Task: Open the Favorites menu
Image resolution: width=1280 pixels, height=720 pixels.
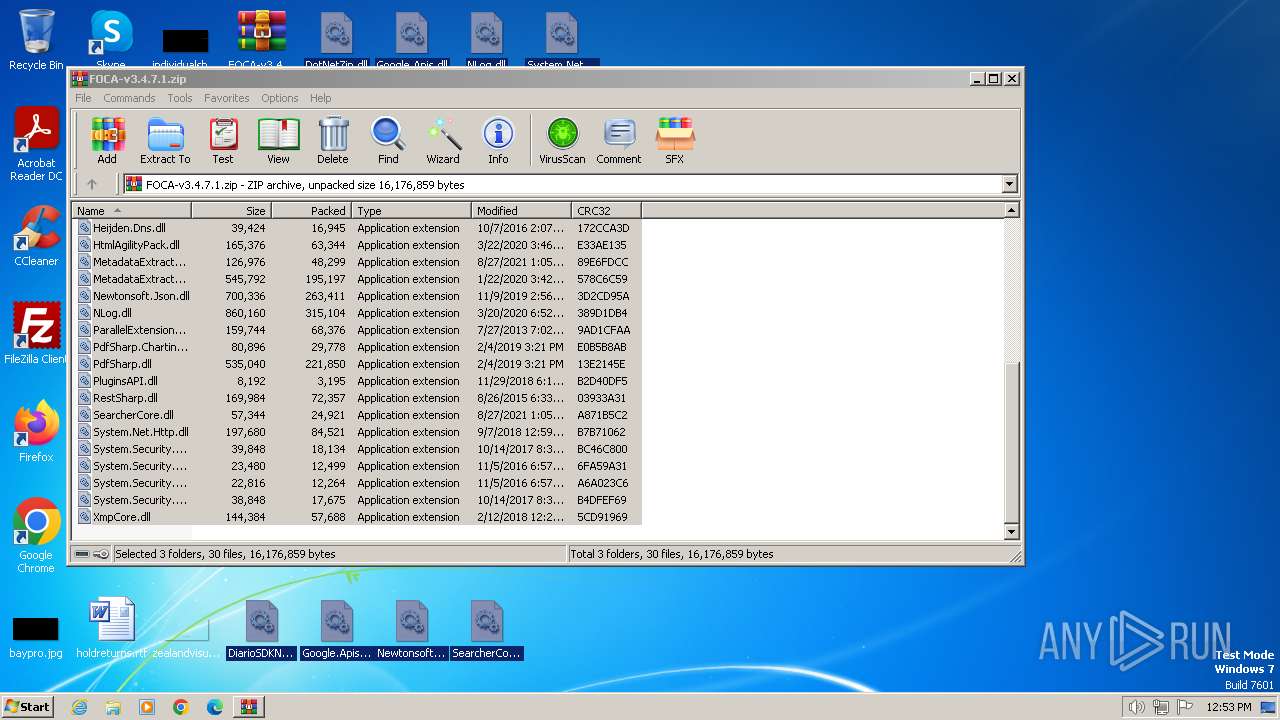Action: pyautogui.click(x=227, y=98)
